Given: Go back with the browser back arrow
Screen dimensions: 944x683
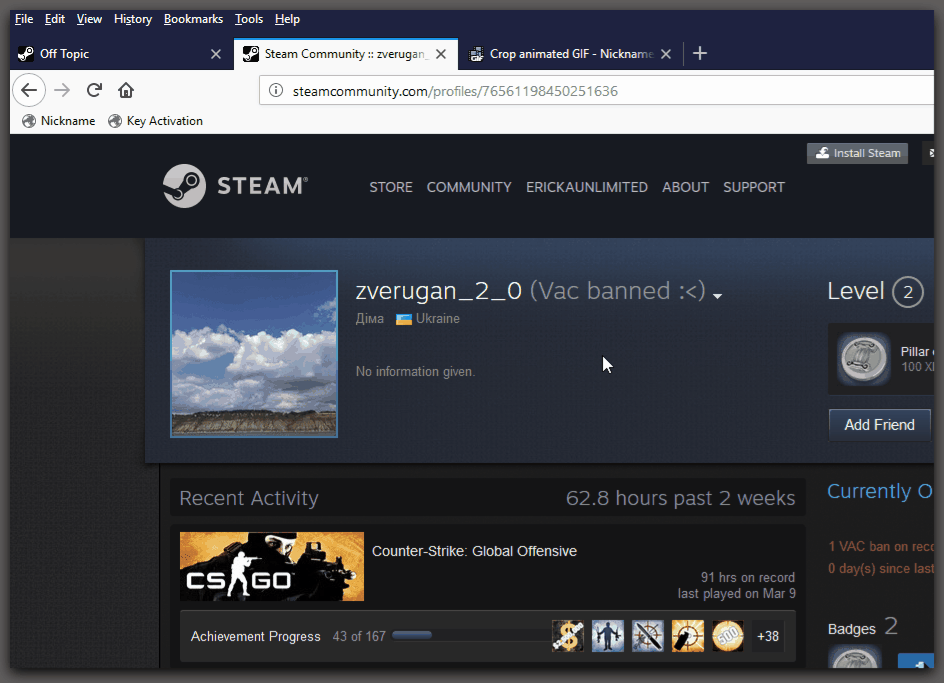Looking at the screenshot, I should point(29,90).
